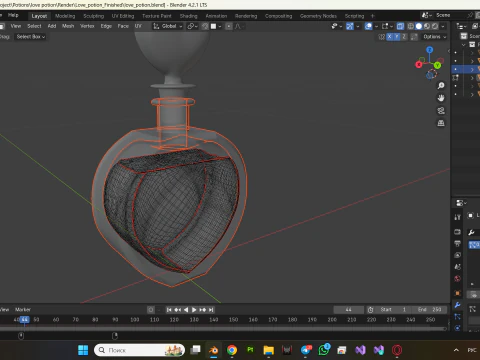Image resolution: width=480 pixels, height=360 pixels.
Task: Switch to the Modeling workspace tab
Action: (x=65, y=16)
